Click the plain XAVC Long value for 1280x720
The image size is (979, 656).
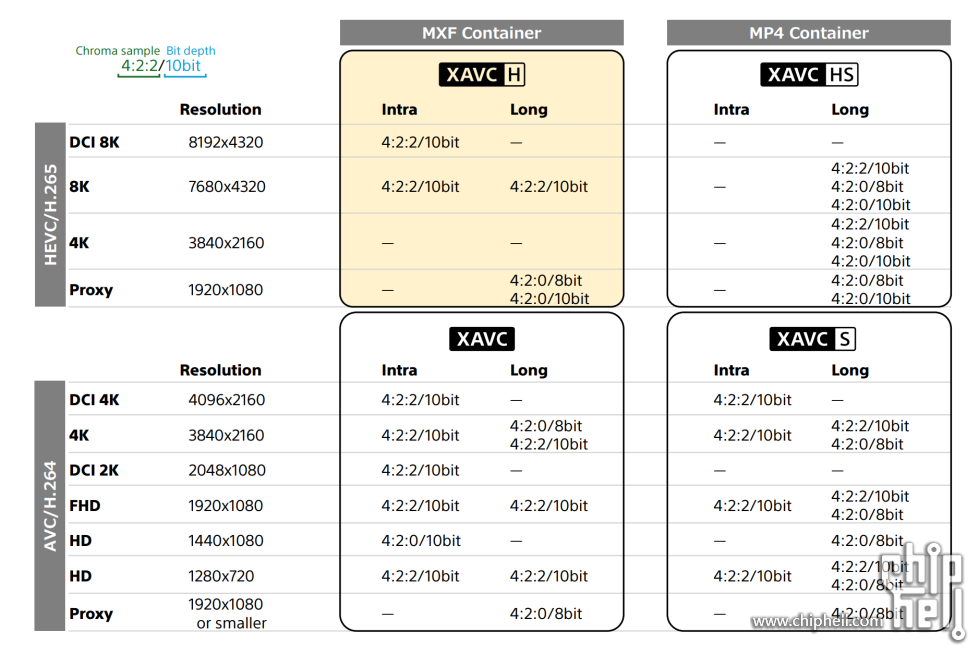549,576
